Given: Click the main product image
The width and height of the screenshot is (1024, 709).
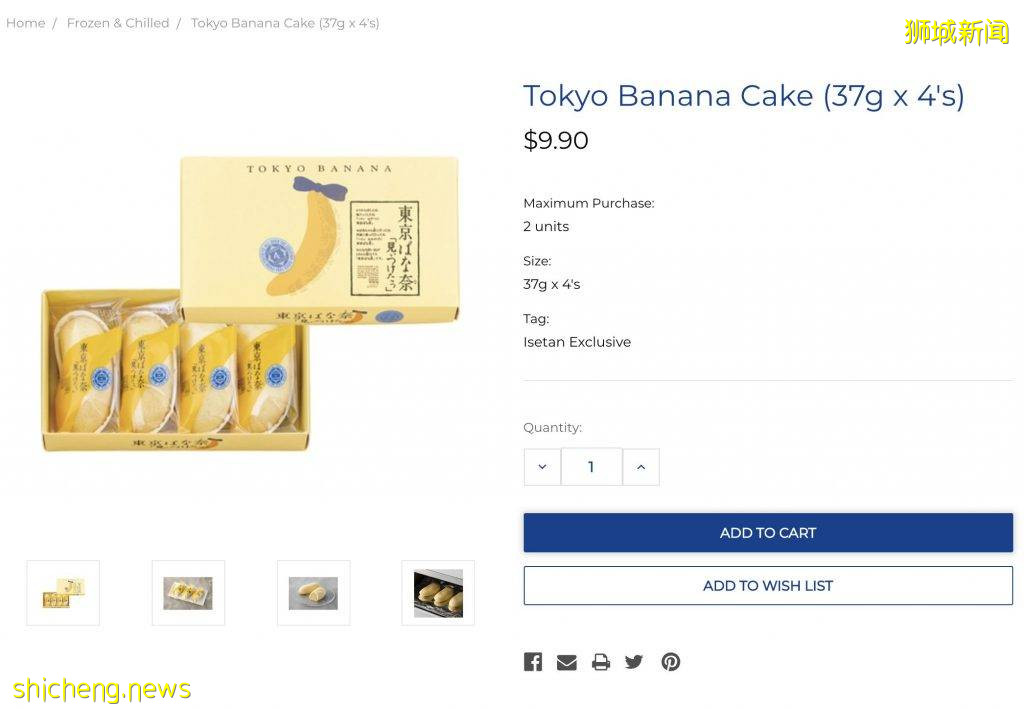Looking at the screenshot, I should click(x=250, y=300).
